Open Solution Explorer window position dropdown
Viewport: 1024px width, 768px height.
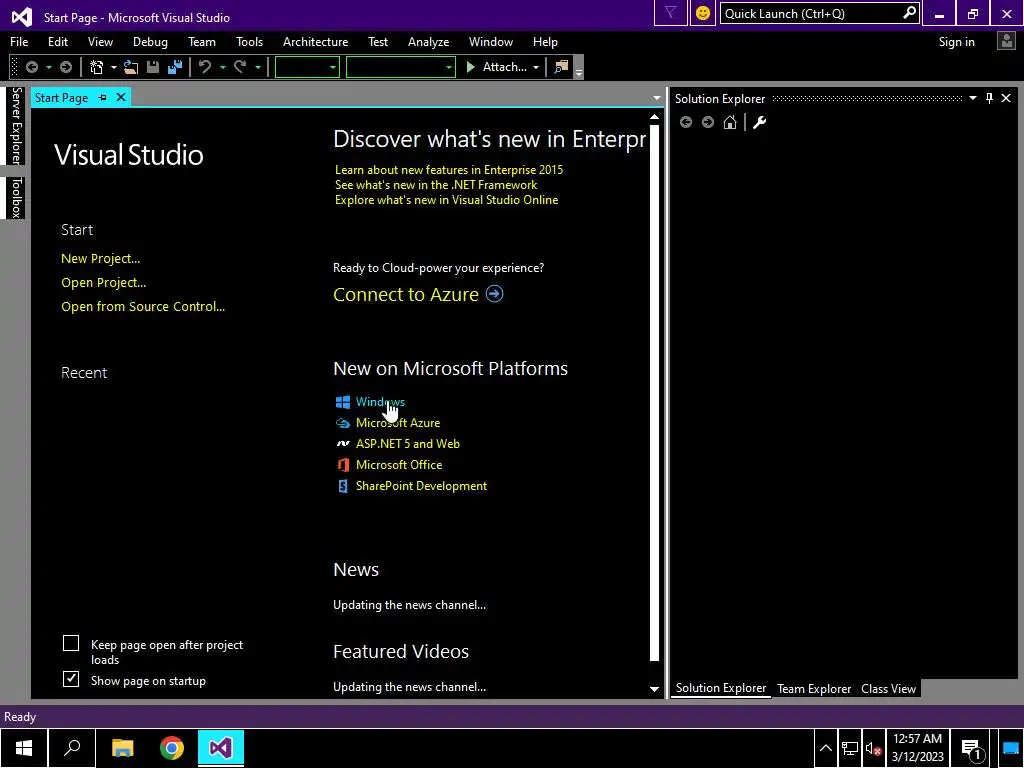click(x=972, y=98)
